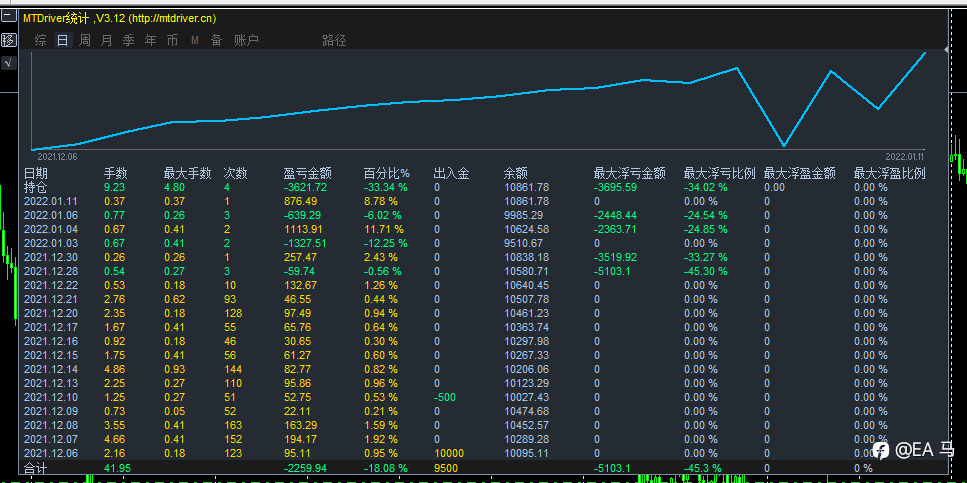
Task: Click the 2022.01.11 chart end date label
Action: (x=905, y=157)
